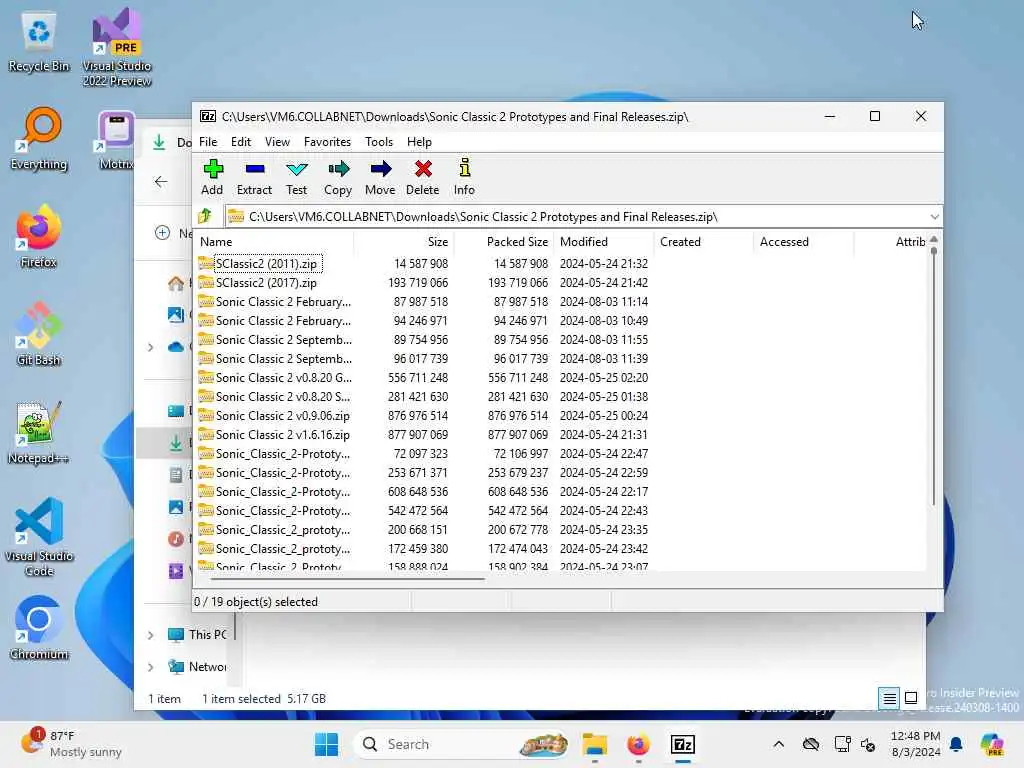Open Notepad++ desktop shortcut

(x=39, y=432)
